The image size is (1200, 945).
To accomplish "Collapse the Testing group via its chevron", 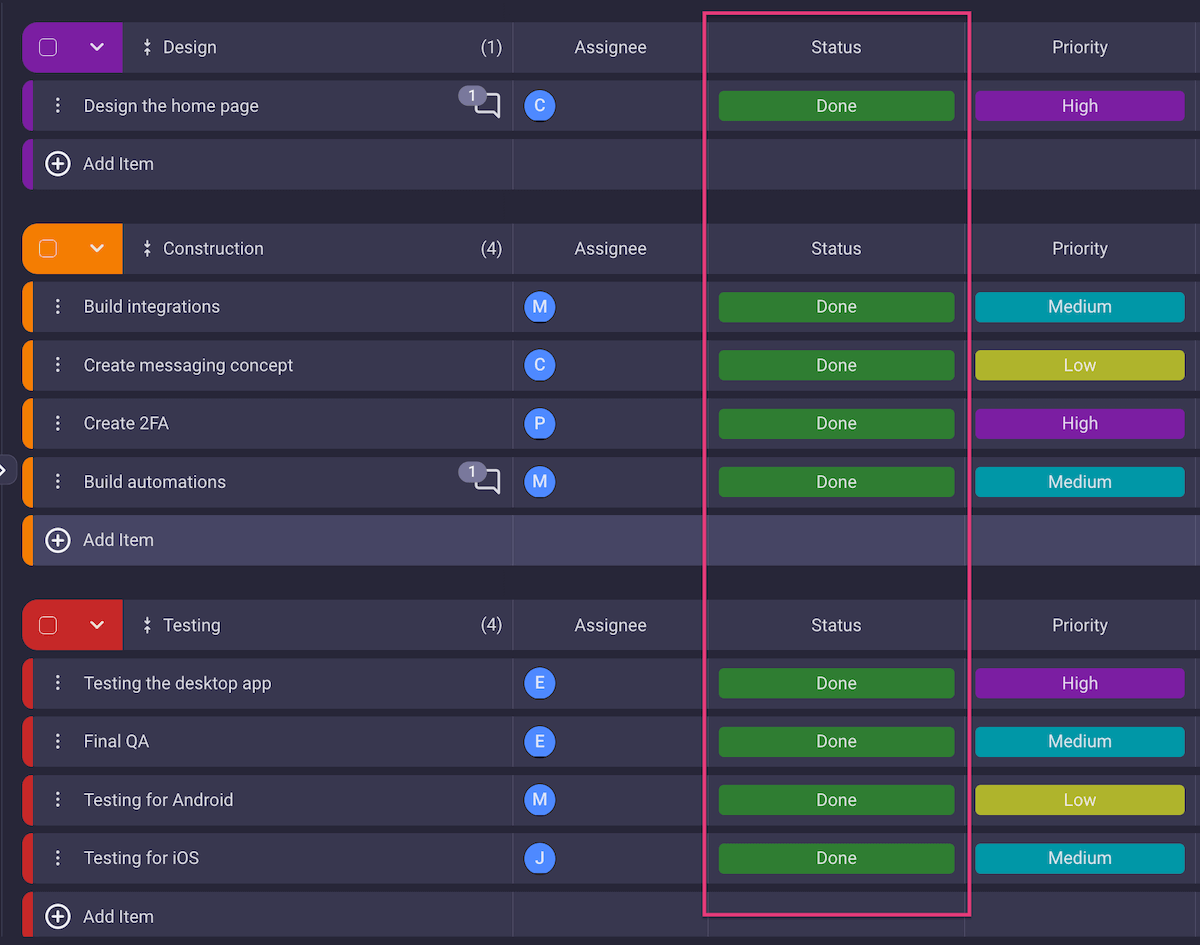I will 96,625.
